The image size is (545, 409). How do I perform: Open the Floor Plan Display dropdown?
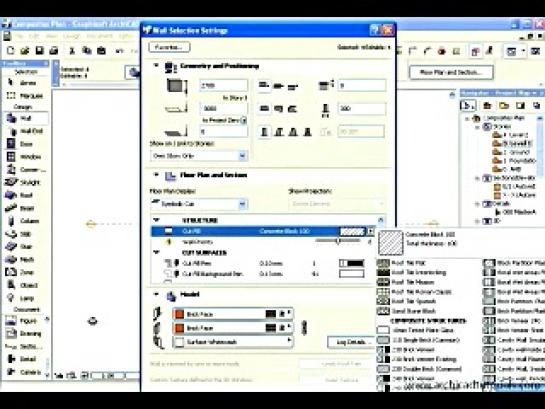tap(199, 204)
